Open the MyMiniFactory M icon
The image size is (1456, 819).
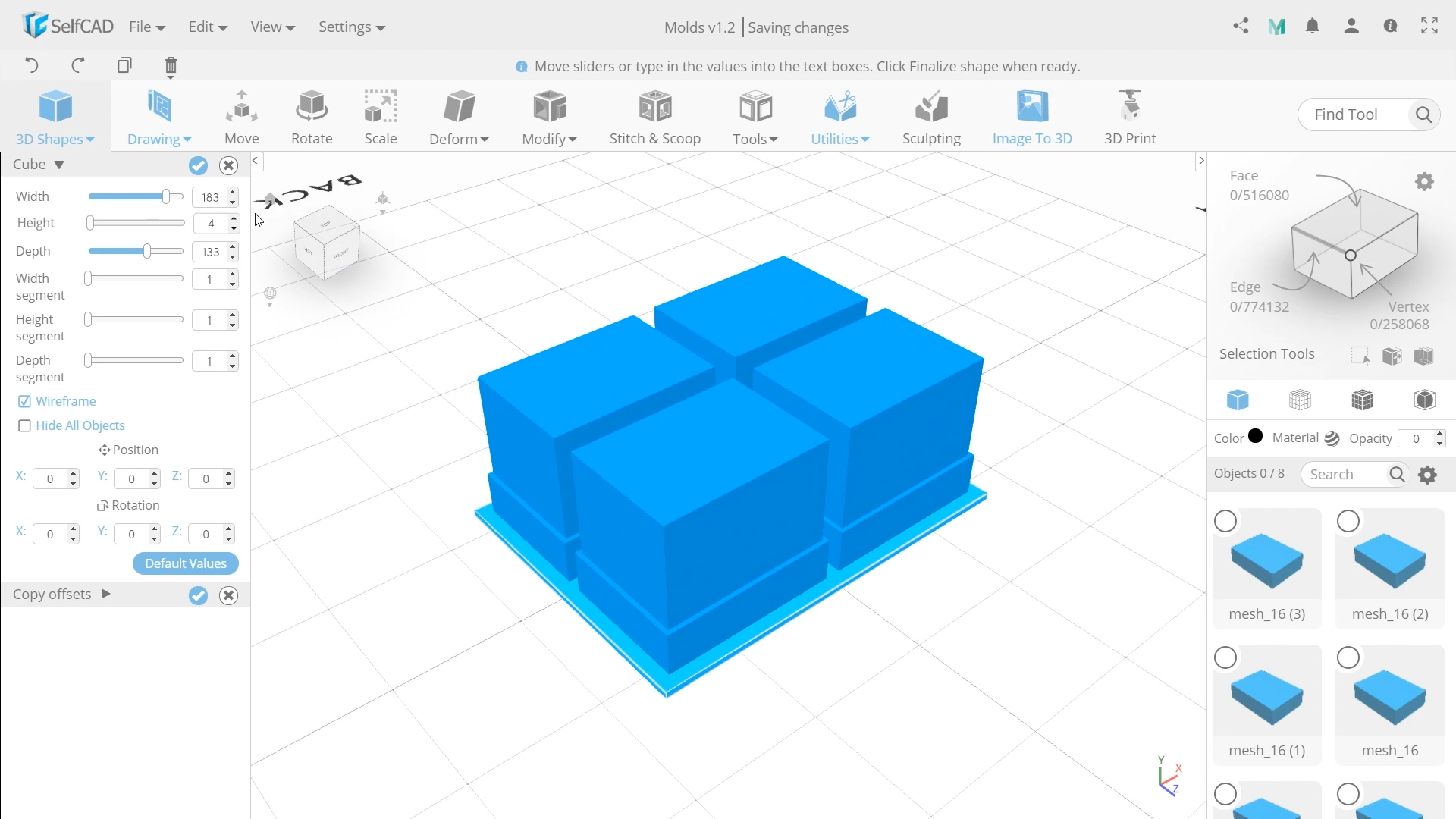1277,27
